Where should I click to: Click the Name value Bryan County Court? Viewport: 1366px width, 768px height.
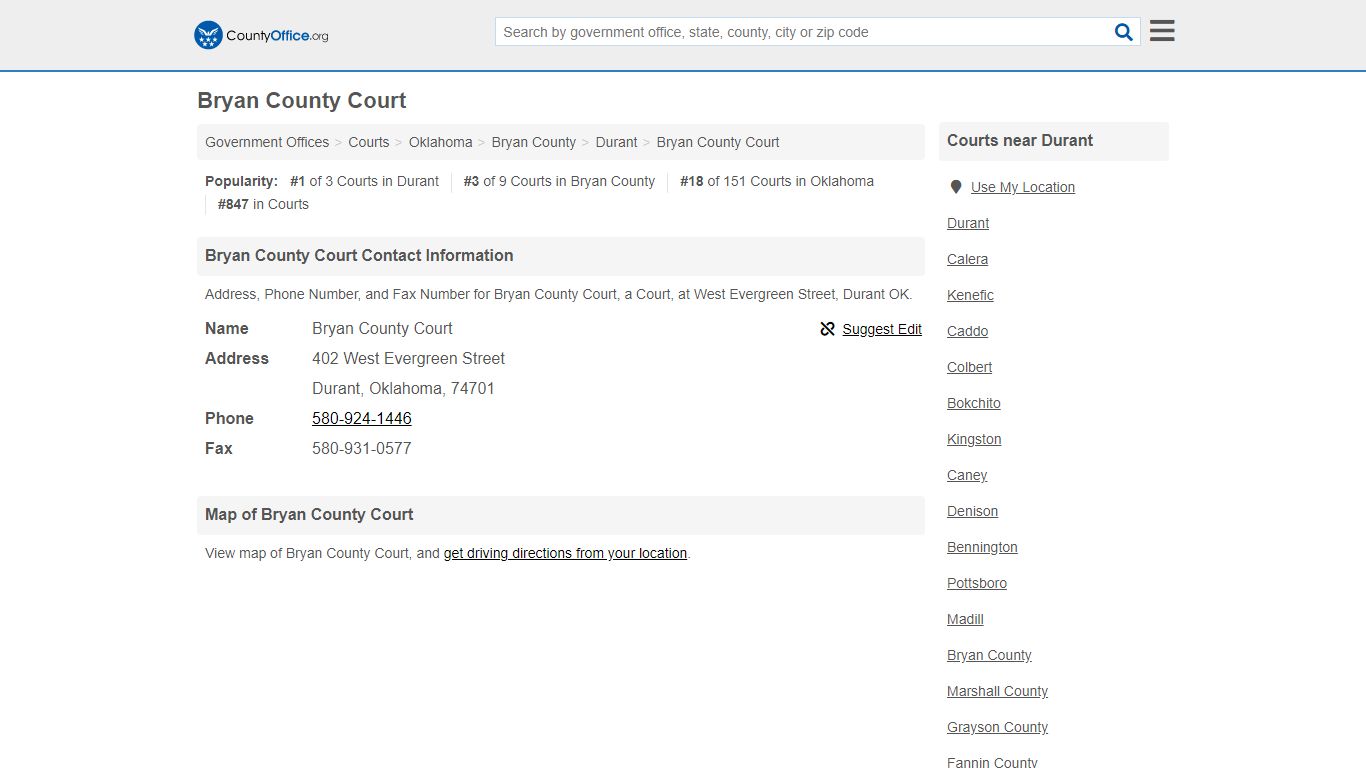coord(382,328)
